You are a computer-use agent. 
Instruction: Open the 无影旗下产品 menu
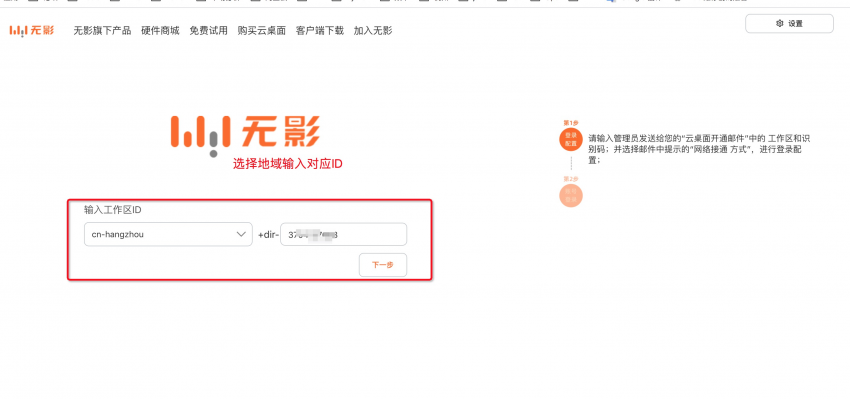pyautogui.click(x=102, y=30)
